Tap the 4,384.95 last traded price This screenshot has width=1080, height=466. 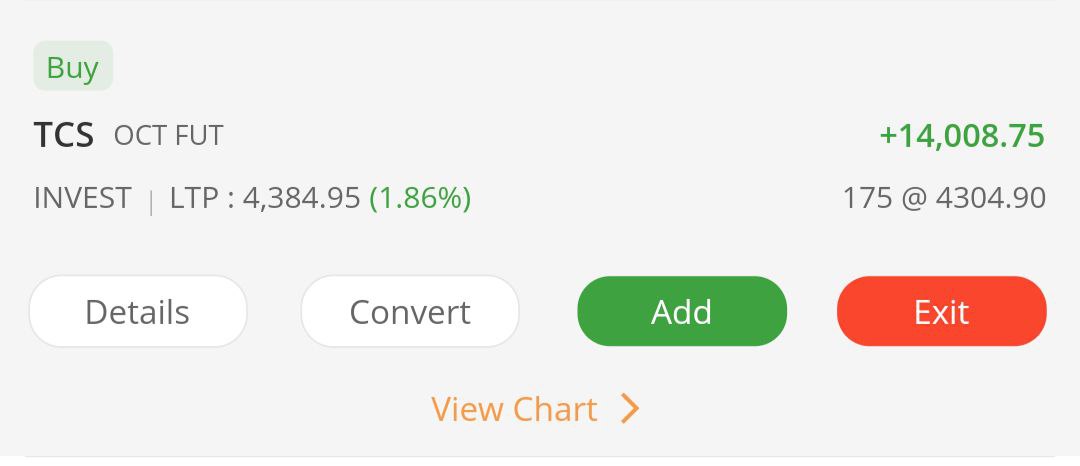tap(301, 198)
